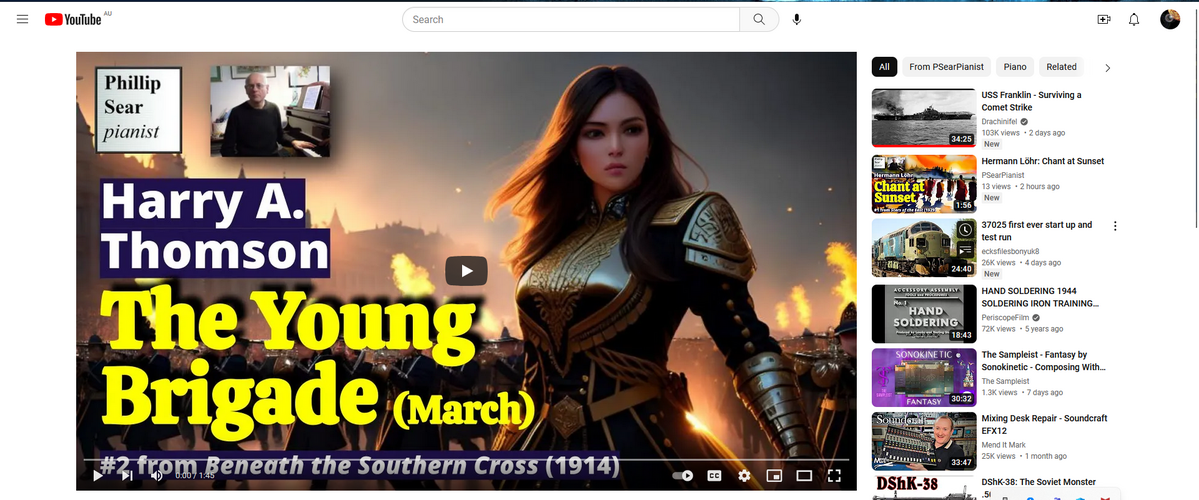Click '1.3K views' under The Sampleist
The height and width of the screenshot is (500, 1199).
point(999,392)
